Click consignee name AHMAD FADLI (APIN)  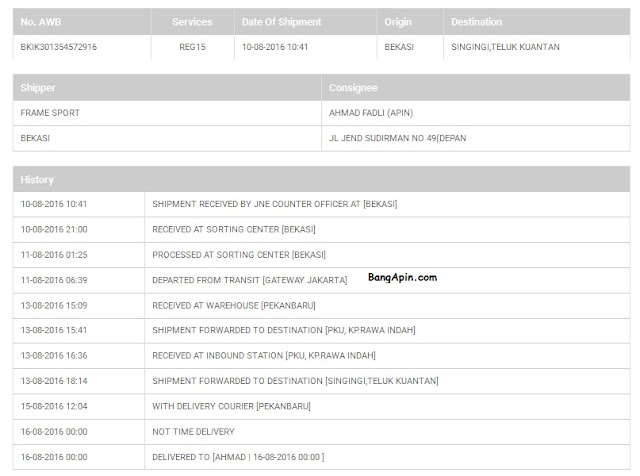(x=371, y=113)
